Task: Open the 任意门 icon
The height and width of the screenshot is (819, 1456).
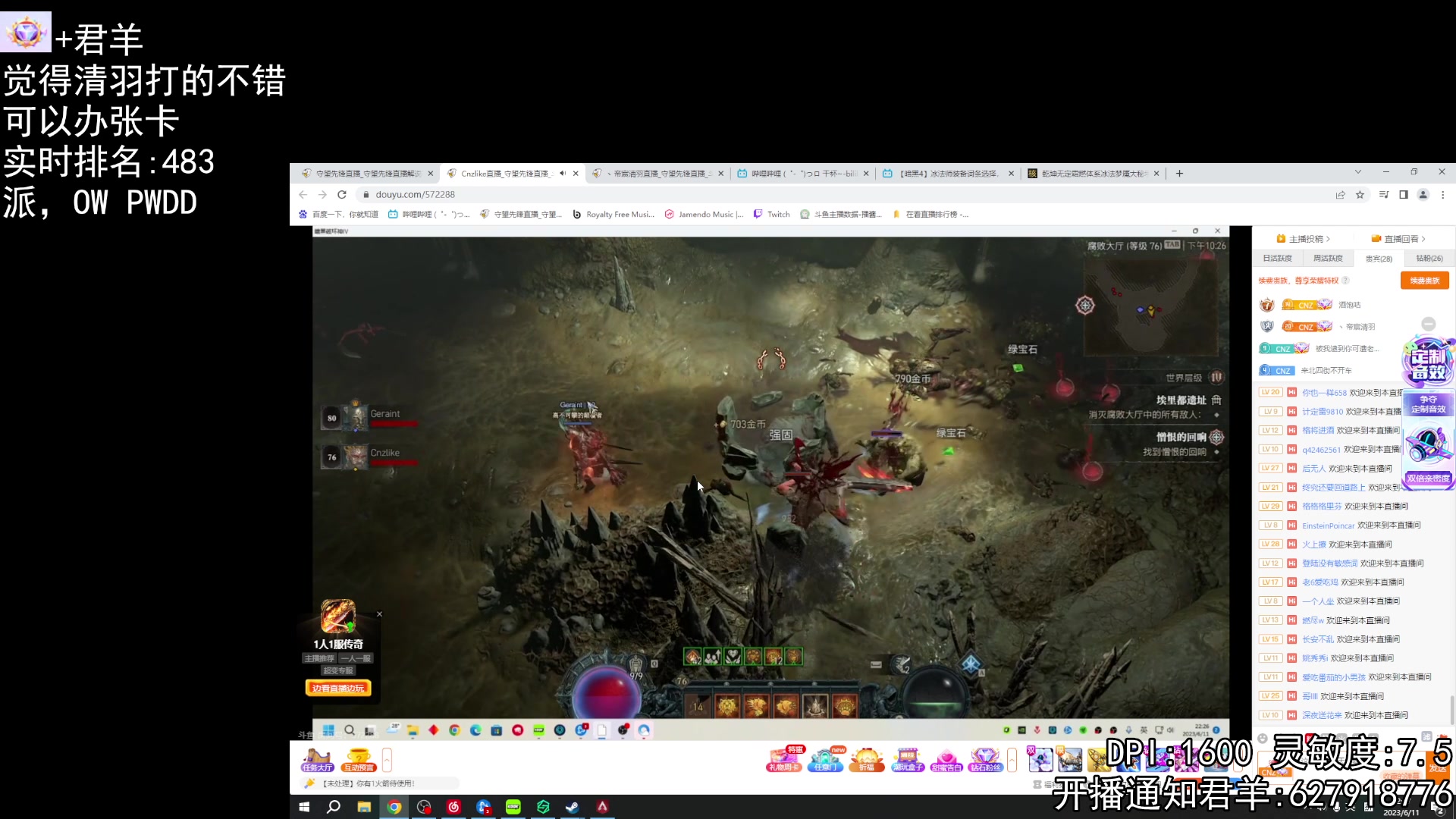Action: click(826, 760)
